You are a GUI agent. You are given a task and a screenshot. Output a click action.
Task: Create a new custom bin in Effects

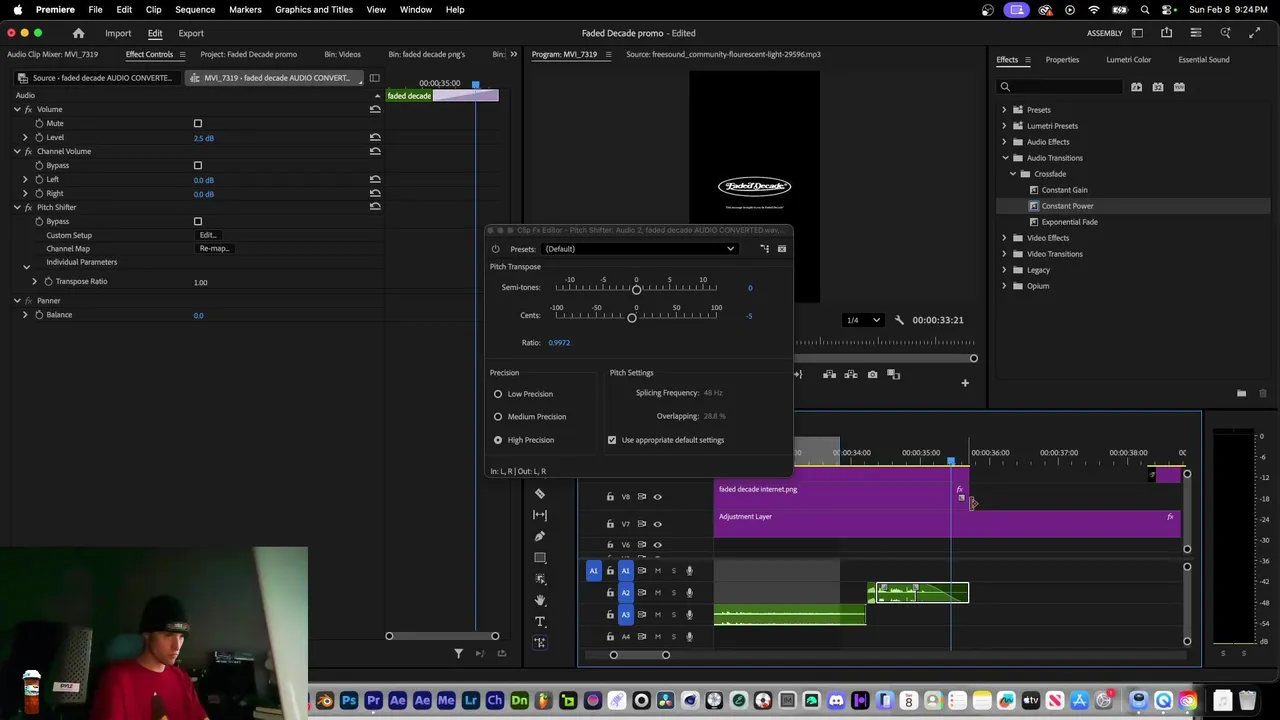pos(1241,393)
